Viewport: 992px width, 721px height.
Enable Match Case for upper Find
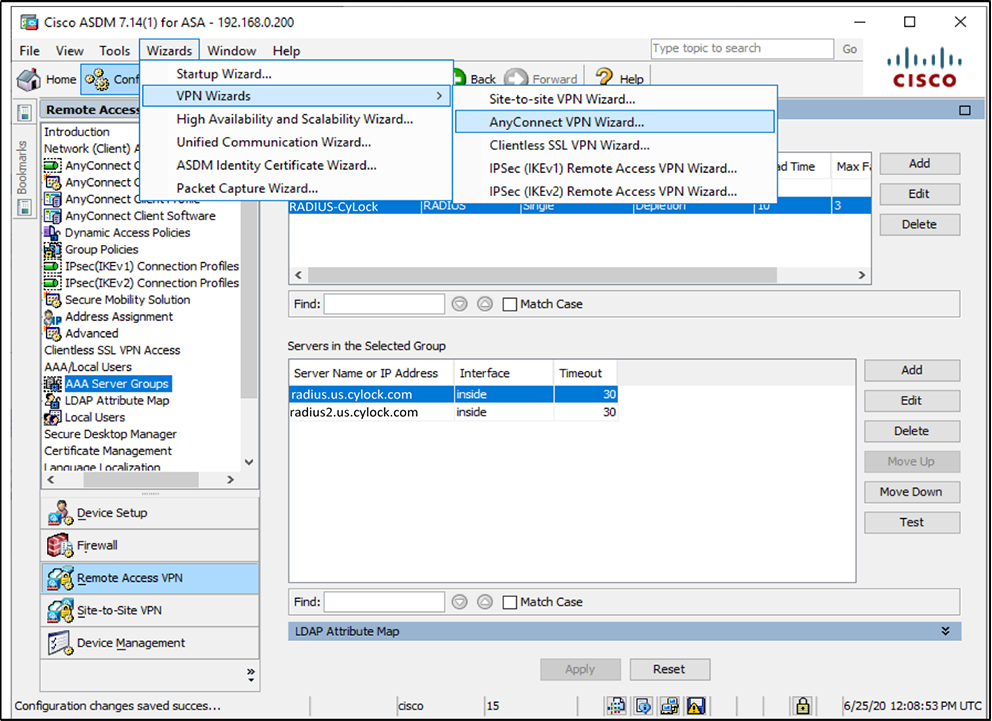click(510, 304)
